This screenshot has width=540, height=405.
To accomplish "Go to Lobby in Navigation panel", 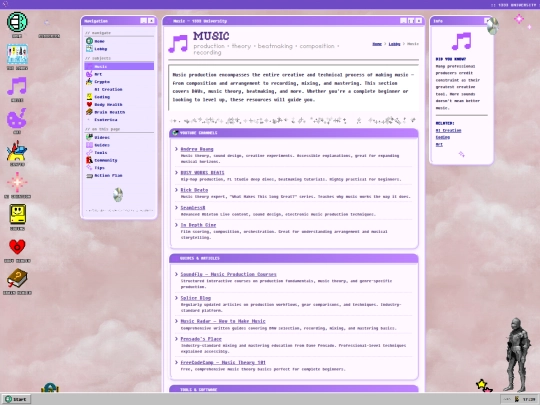I will point(119,49).
